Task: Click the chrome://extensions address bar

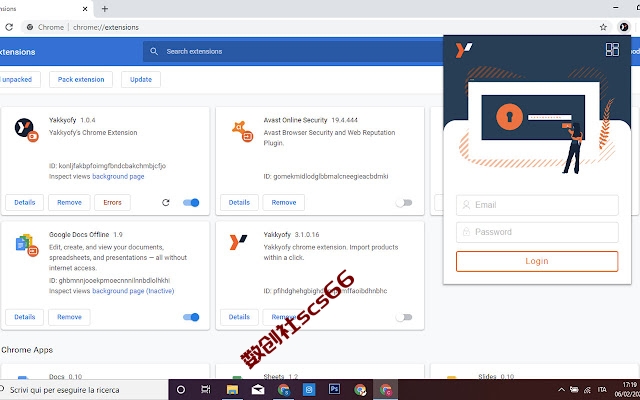Action: tap(106, 27)
